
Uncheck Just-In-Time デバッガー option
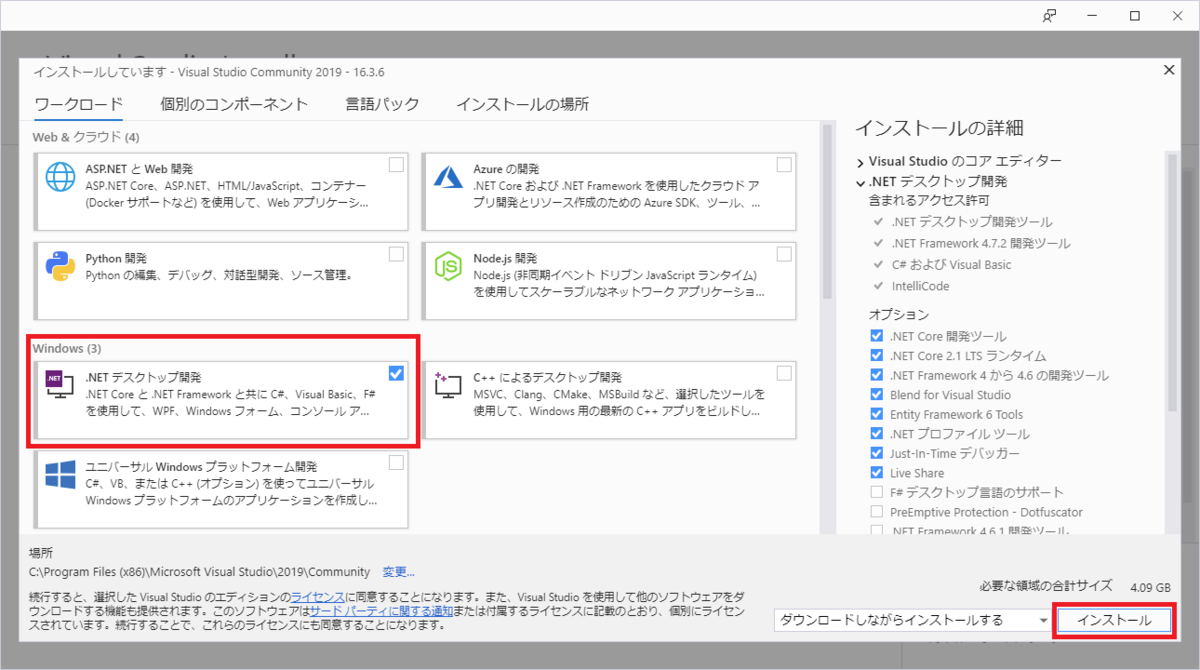pos(877,453)
